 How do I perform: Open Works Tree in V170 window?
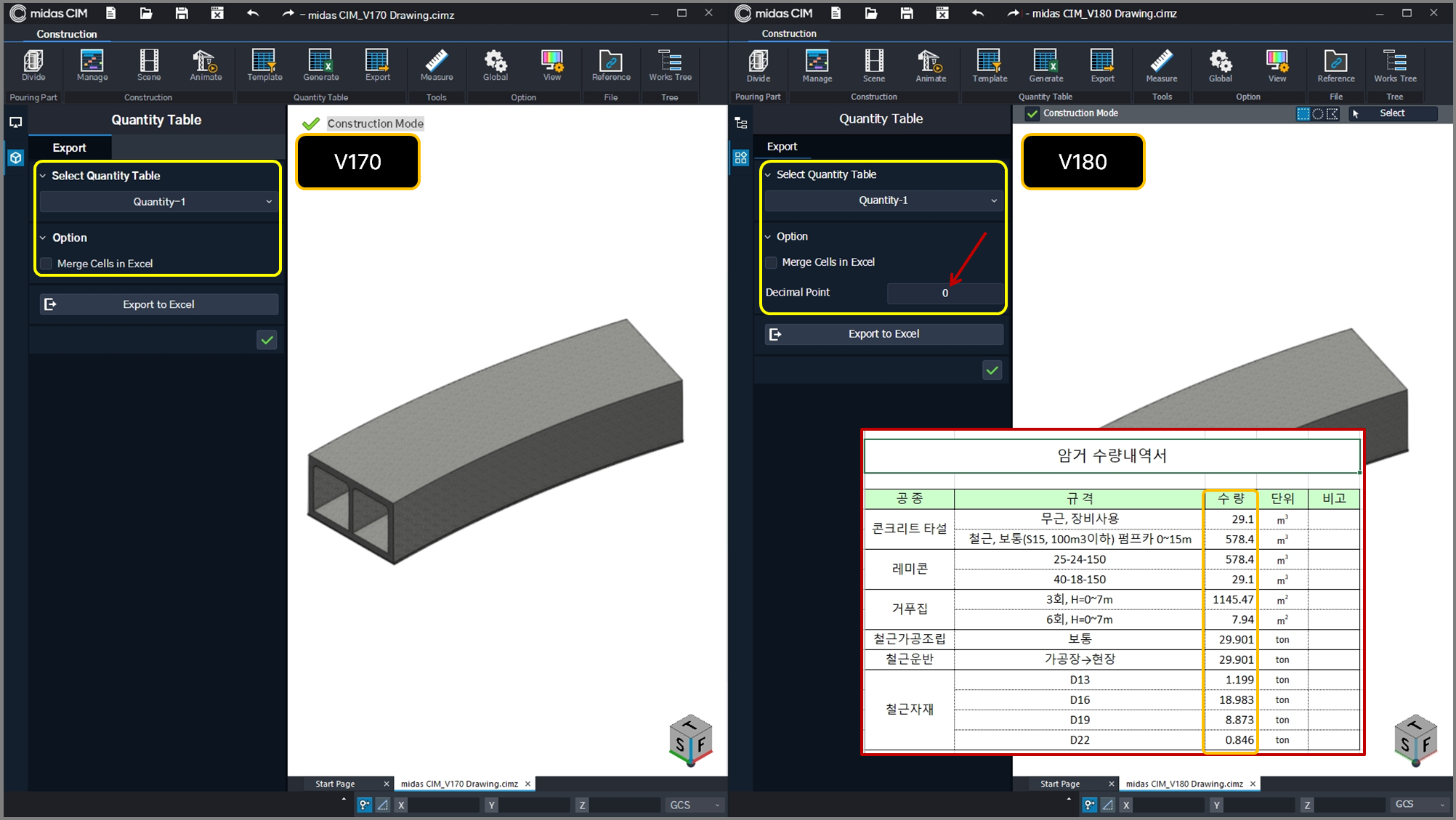coord(670,65)
